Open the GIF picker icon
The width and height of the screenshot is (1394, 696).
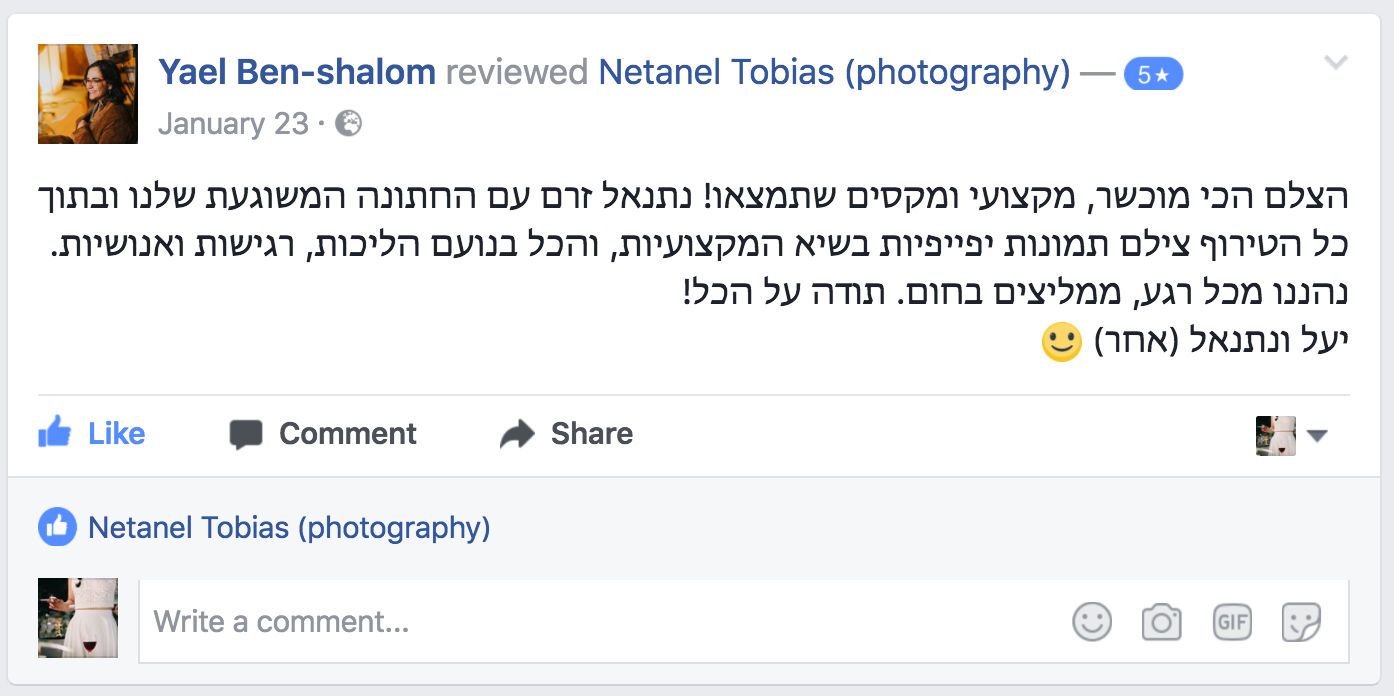click(x=1232, y=622)
